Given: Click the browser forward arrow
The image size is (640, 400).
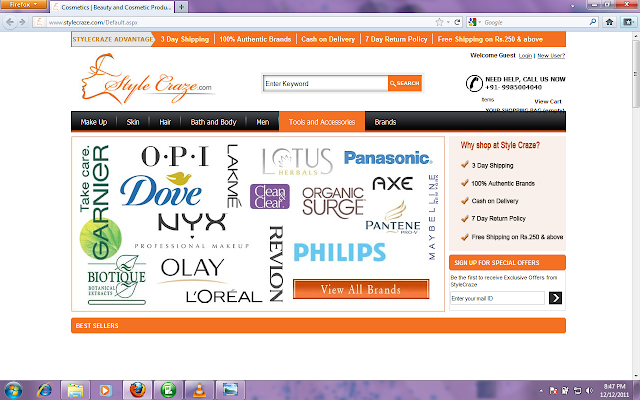Looking at the screenshot, I should pyautogui.click(x=22, y=22).
